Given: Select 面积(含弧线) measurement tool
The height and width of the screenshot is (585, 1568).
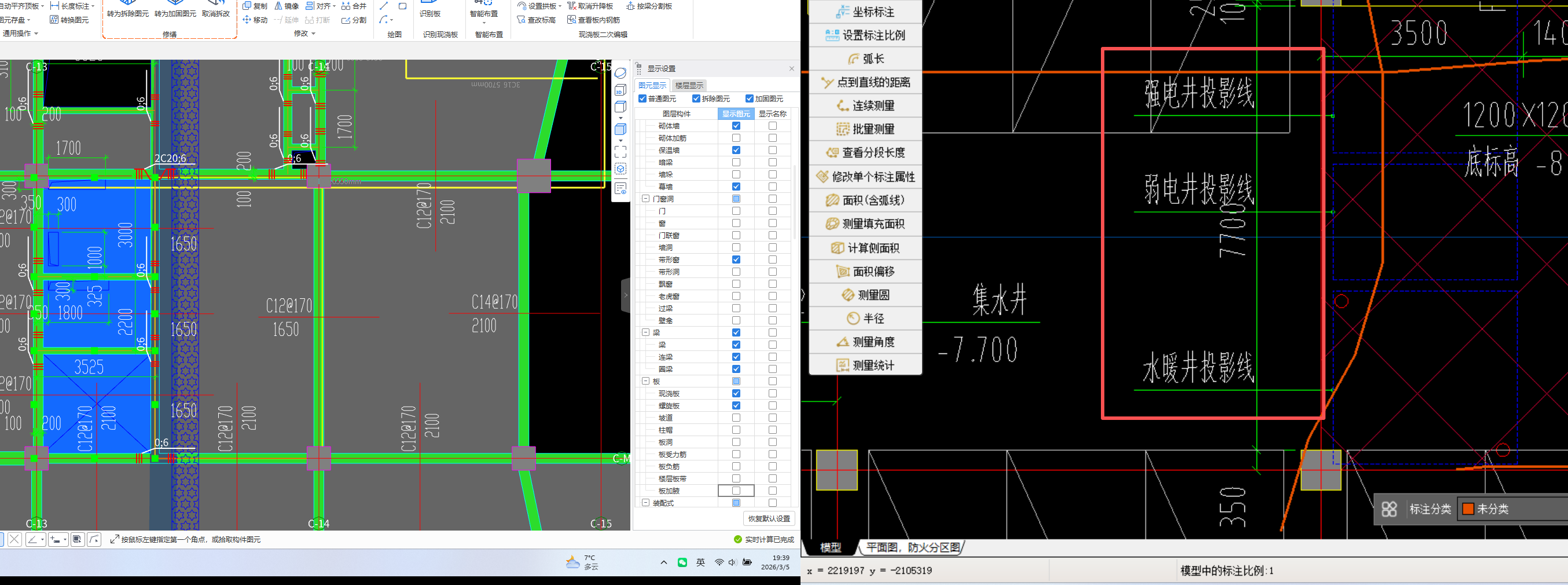Looking at the screenshot, I should [865, 200].
